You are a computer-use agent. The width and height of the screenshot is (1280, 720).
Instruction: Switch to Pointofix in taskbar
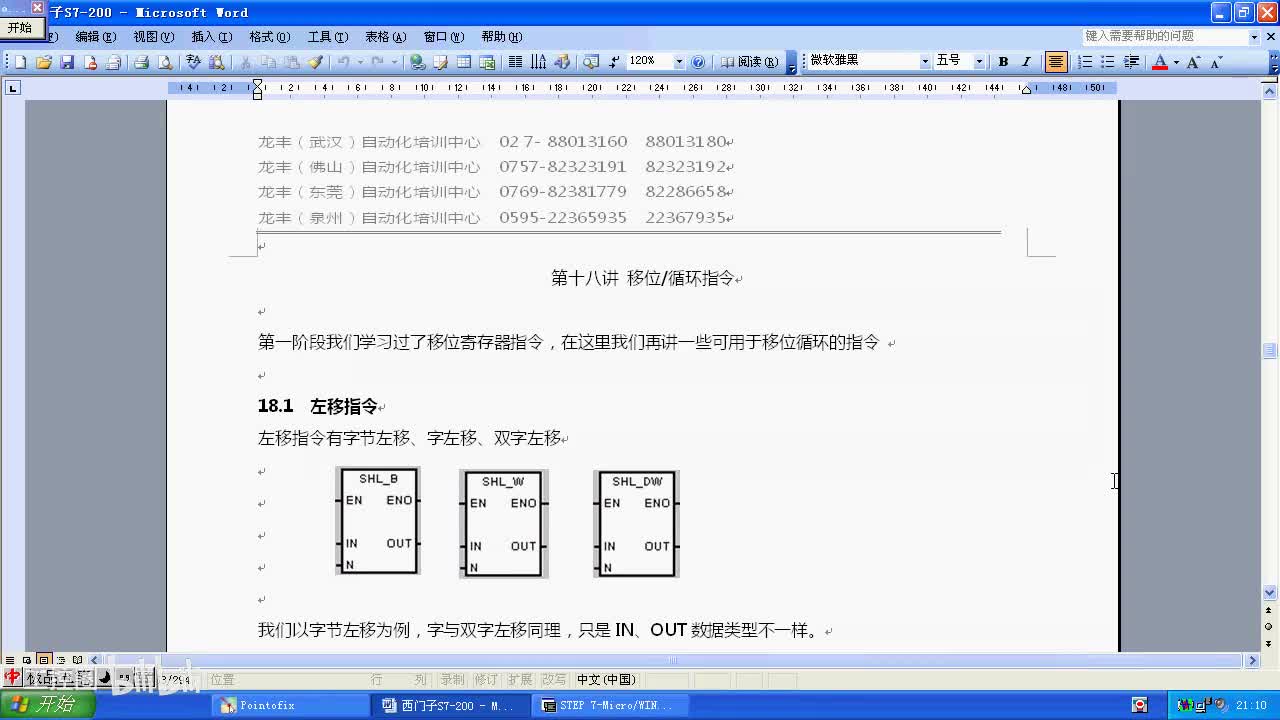[x=289, y=705]
